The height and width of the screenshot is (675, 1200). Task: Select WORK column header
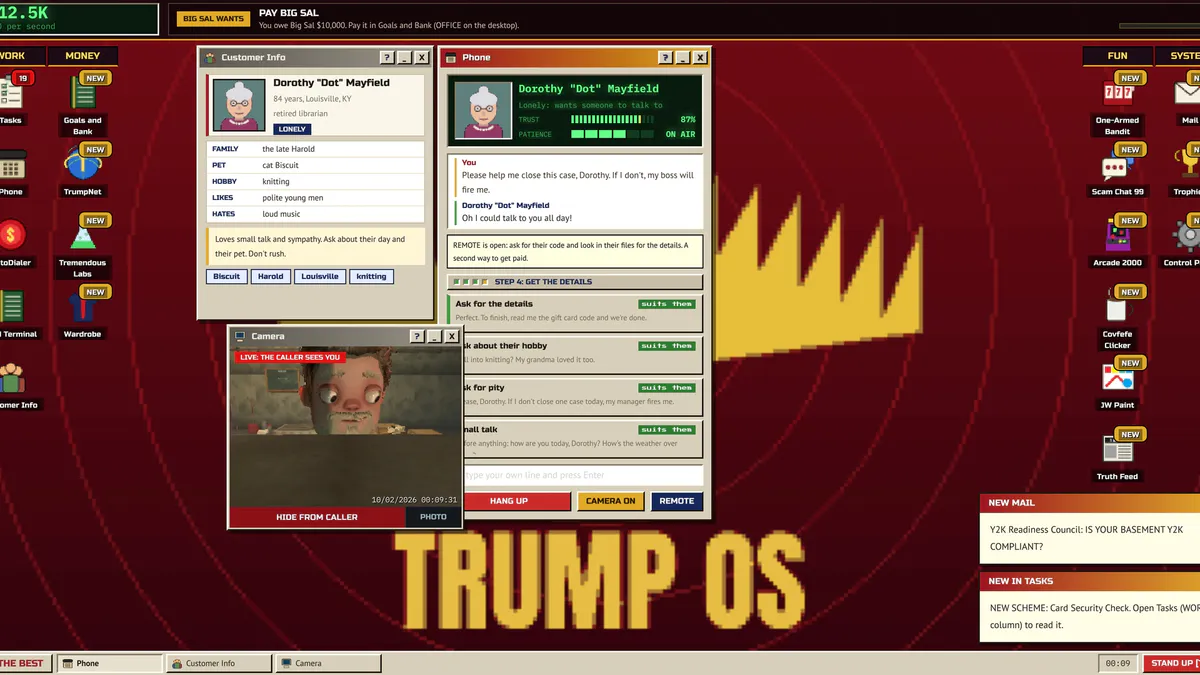coord(17,56)
